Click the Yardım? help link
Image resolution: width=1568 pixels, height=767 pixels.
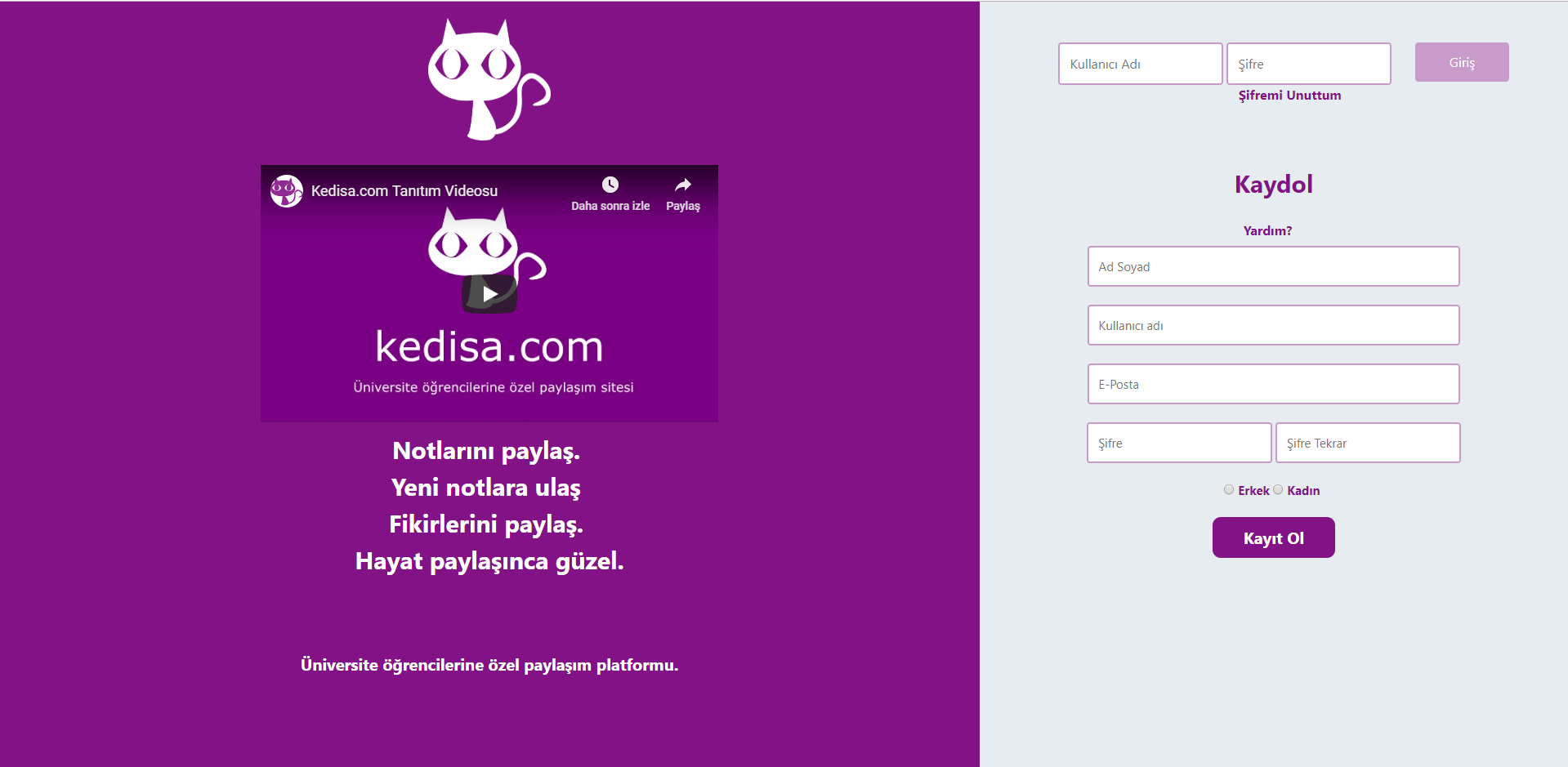(x=1267, y=231)
